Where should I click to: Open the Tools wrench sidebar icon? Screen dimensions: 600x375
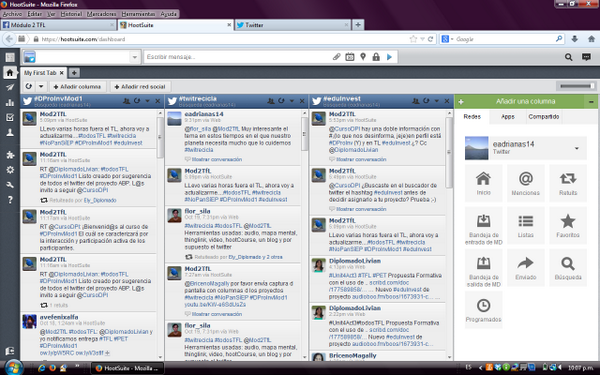coord(10,185)
